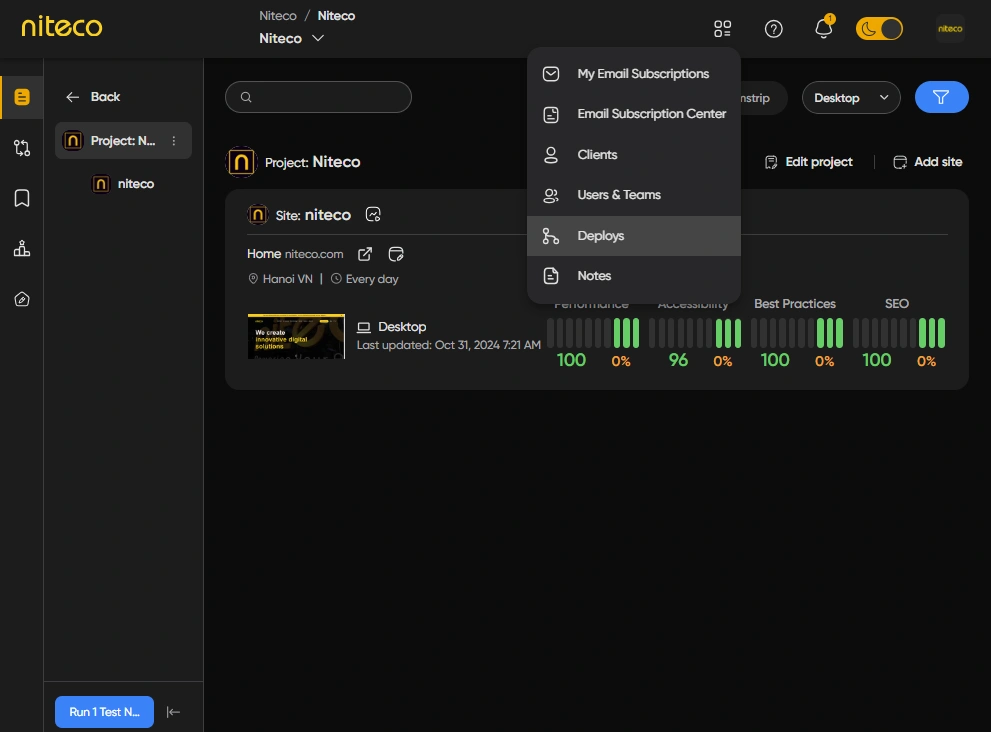This screenshot has width=991, height=732.
Task: Click Last updated Oct 31, 2024 text
Action: (449, 345)
